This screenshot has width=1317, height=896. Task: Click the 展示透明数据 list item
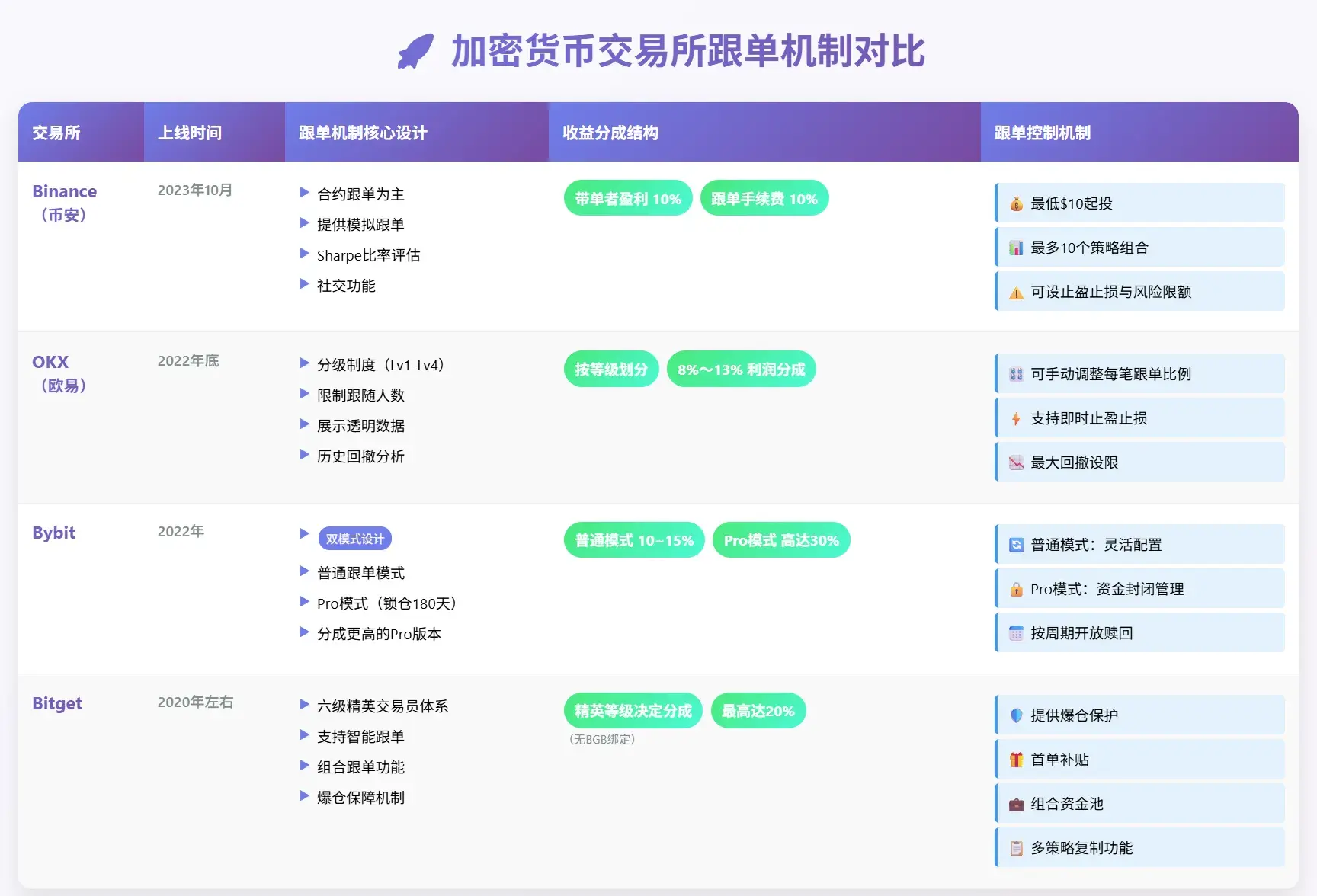click(x=360, y=426)
